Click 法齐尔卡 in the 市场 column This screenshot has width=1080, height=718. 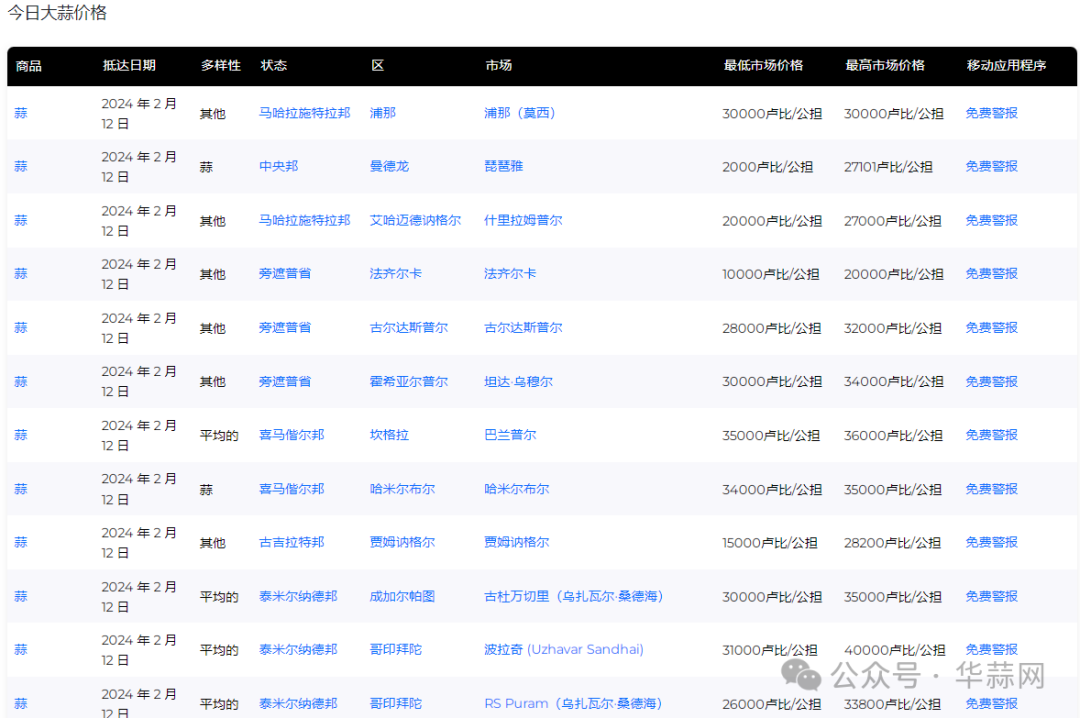(510, 274)
